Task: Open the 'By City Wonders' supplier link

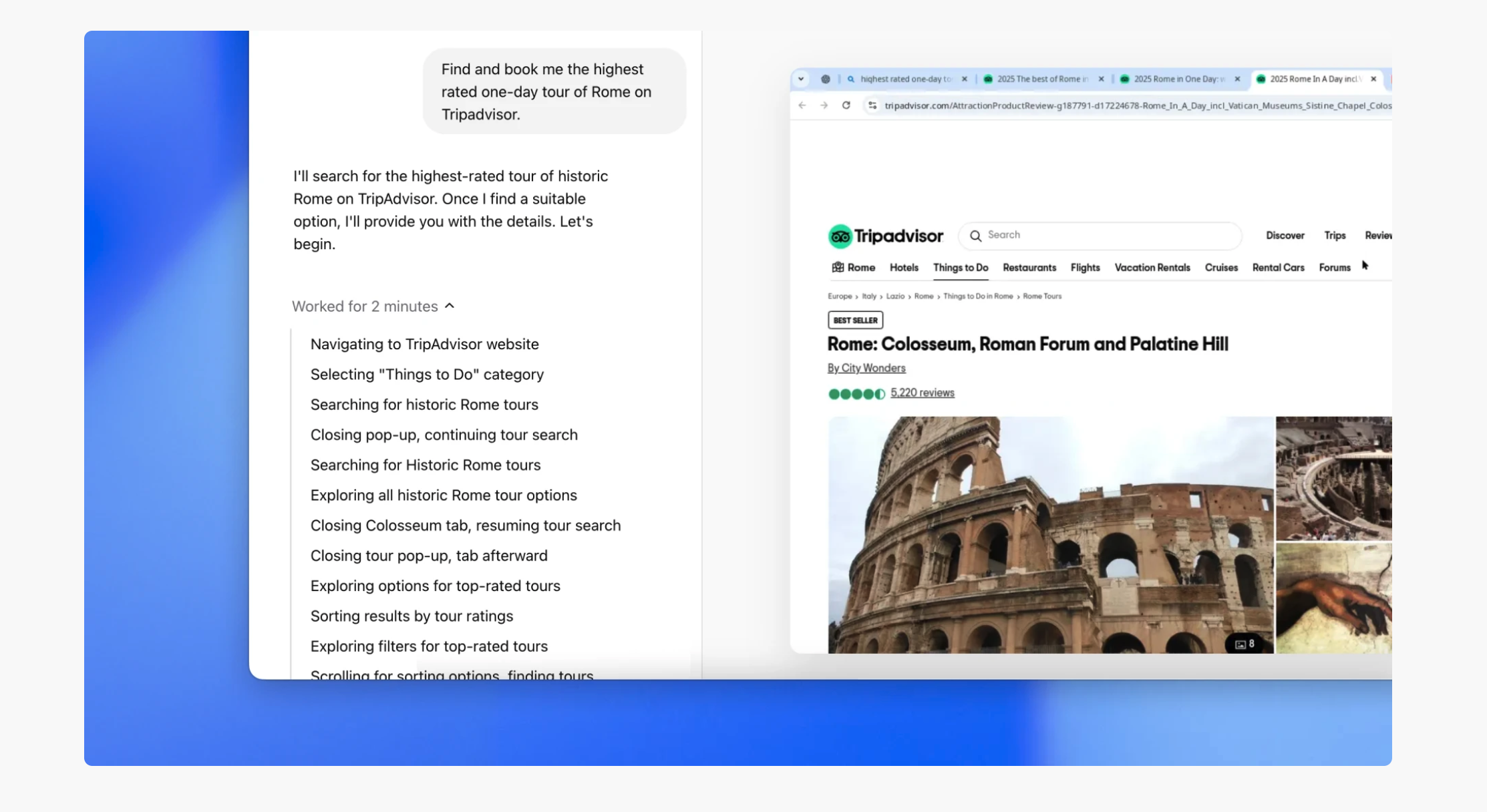Action: coord(866,368)
